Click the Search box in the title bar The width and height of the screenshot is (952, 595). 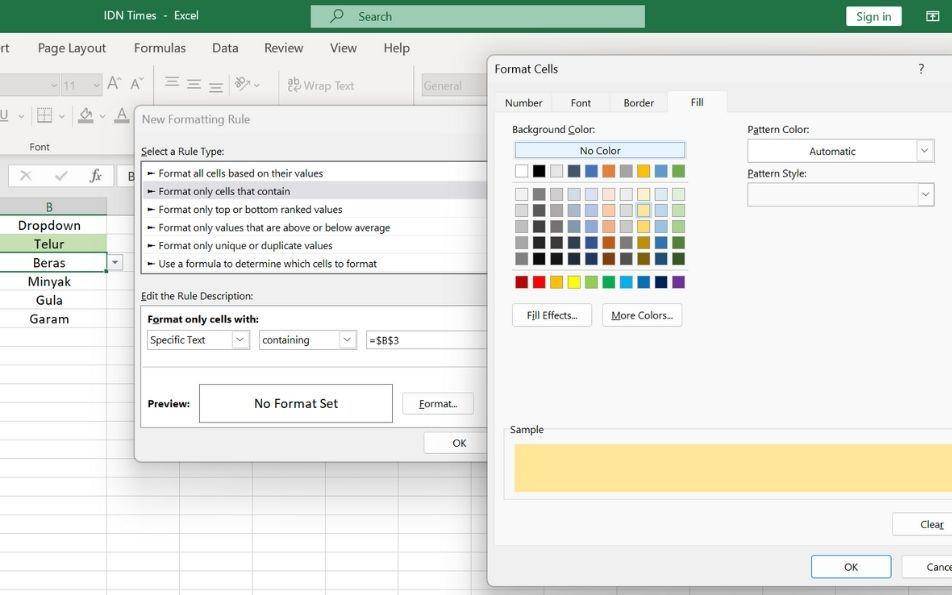point(477,16)
